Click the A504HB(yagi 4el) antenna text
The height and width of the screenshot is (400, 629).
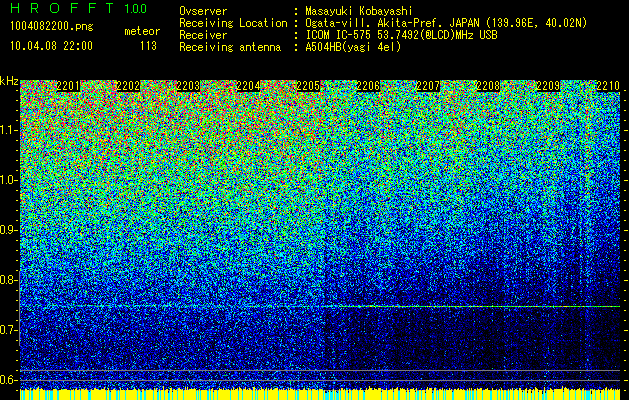[x=353, y=47]
